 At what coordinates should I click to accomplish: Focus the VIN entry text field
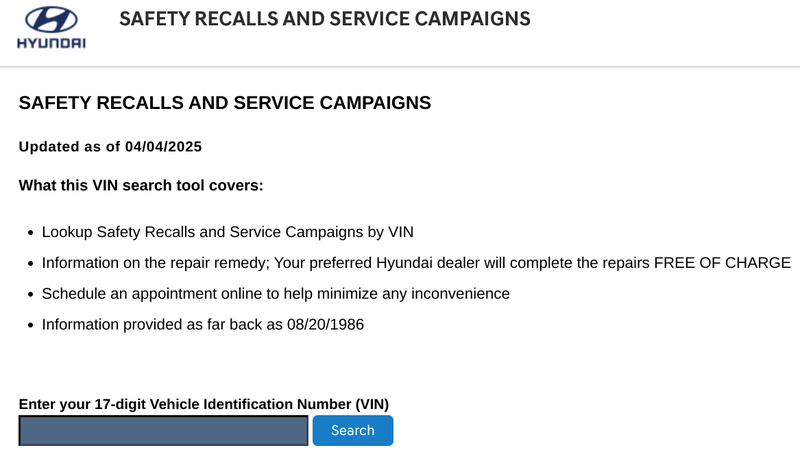pos(163,431)
